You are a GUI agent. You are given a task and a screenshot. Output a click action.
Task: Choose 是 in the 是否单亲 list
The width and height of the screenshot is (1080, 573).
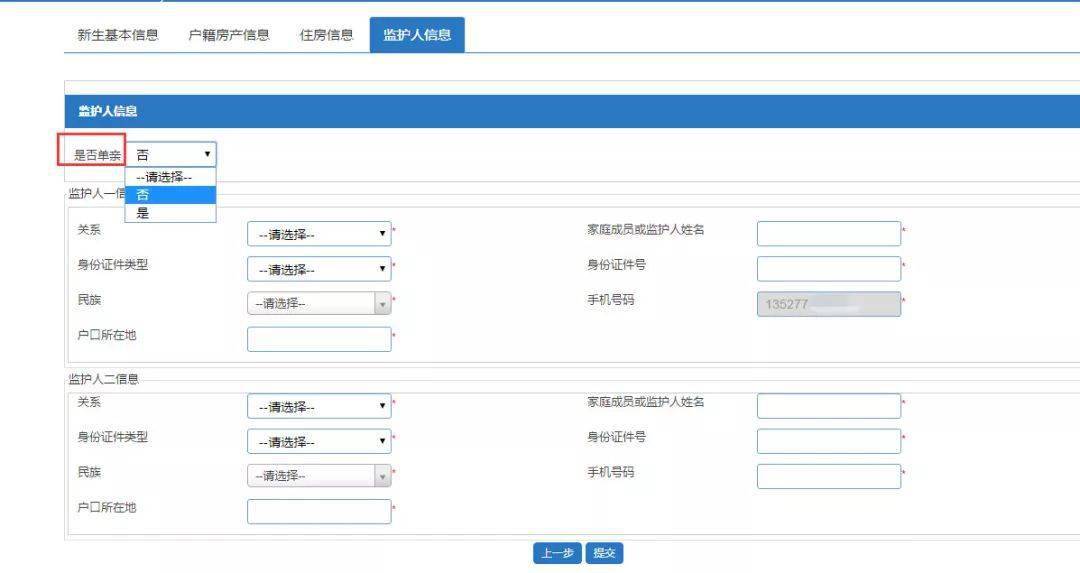click(170, 213)
